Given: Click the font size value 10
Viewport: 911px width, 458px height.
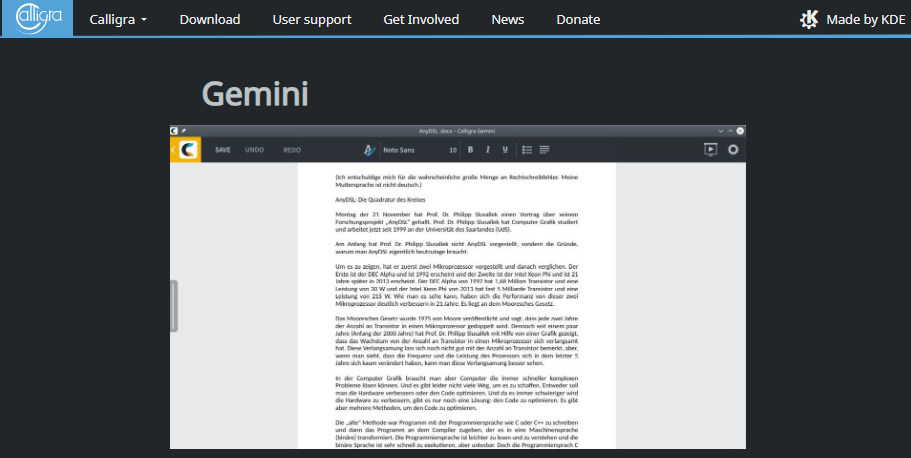Looking at the screenshot, I should click(x=453, y=150).
